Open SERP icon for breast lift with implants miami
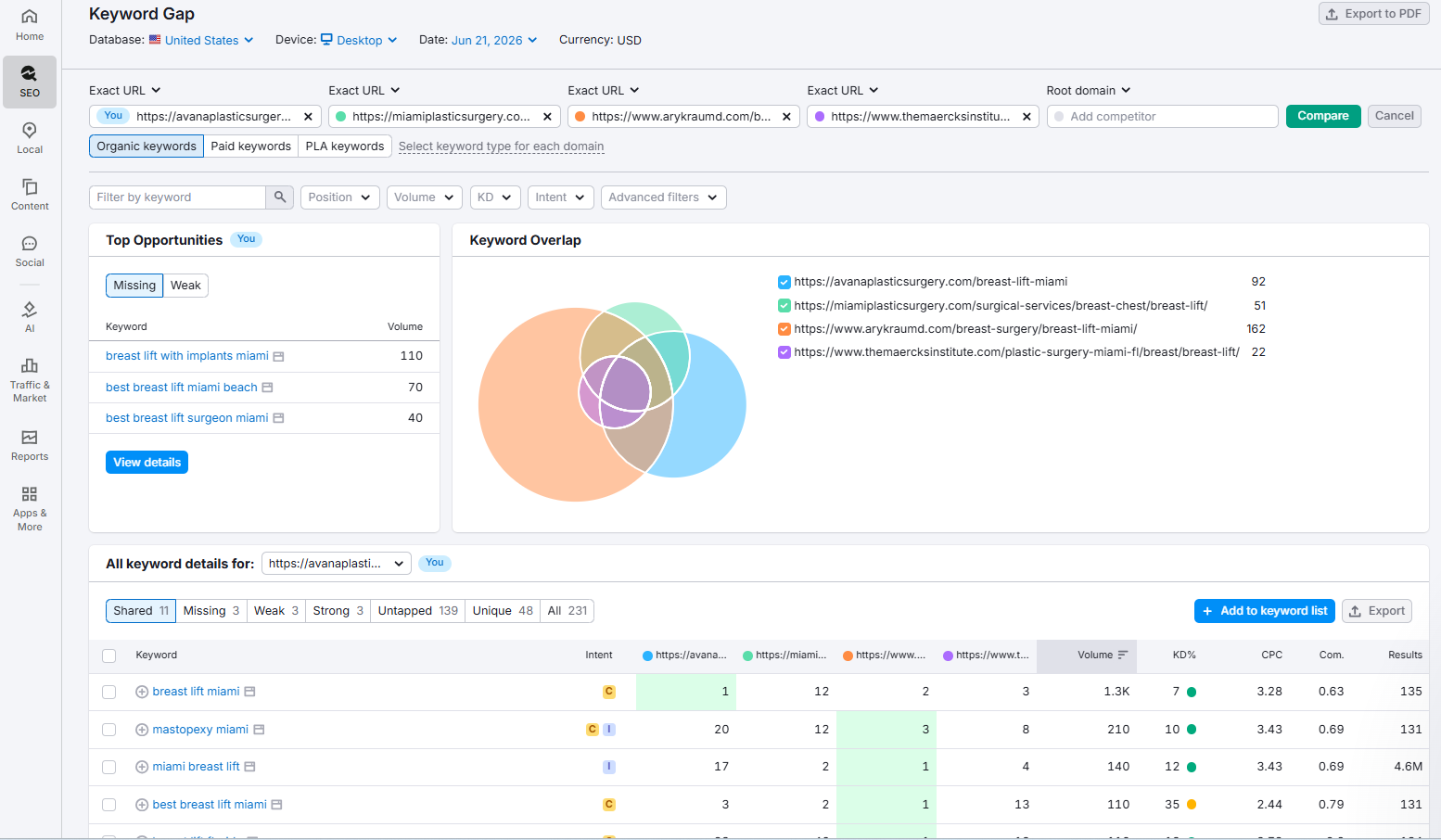 click(x=278, y=356)
